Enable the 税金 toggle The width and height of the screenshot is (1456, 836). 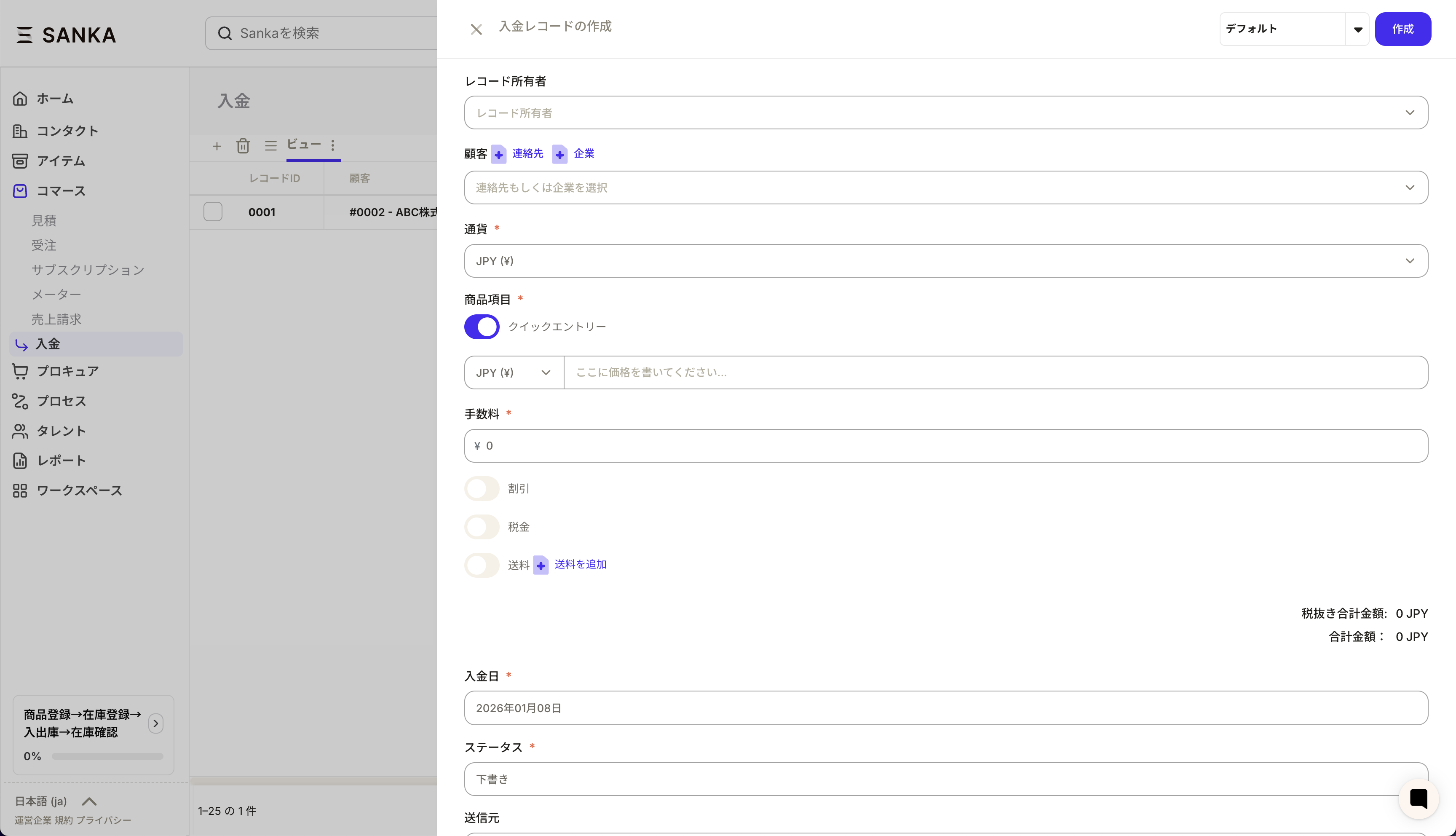[x=482, y=527]
